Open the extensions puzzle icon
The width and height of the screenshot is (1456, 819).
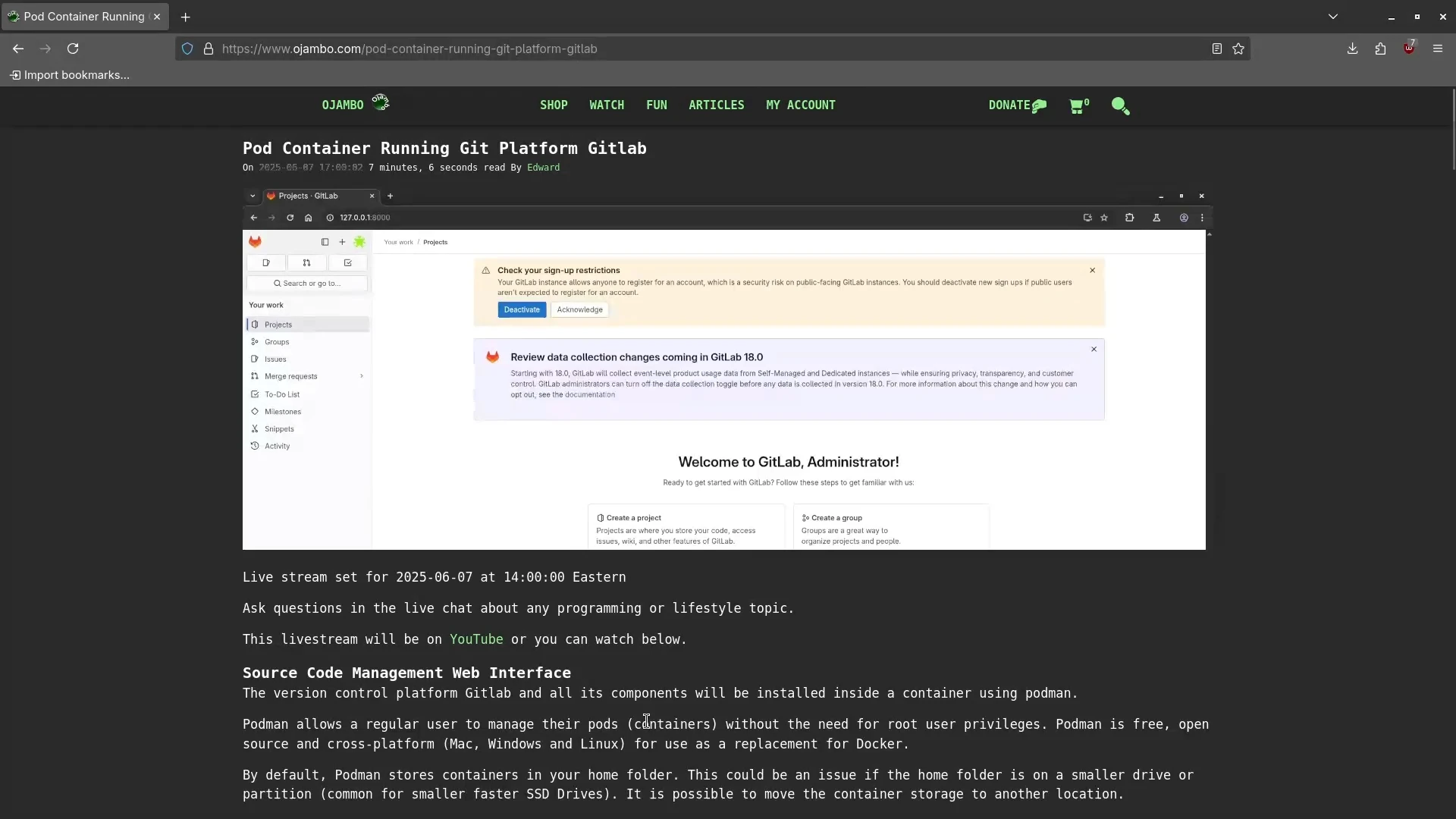[x=1380, y=49]
